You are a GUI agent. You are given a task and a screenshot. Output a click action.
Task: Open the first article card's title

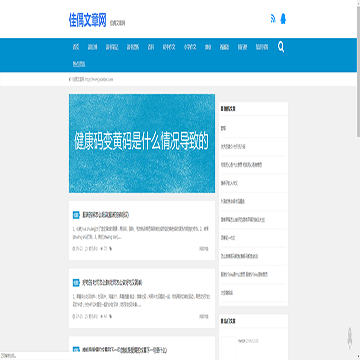(x=106, y=215)
